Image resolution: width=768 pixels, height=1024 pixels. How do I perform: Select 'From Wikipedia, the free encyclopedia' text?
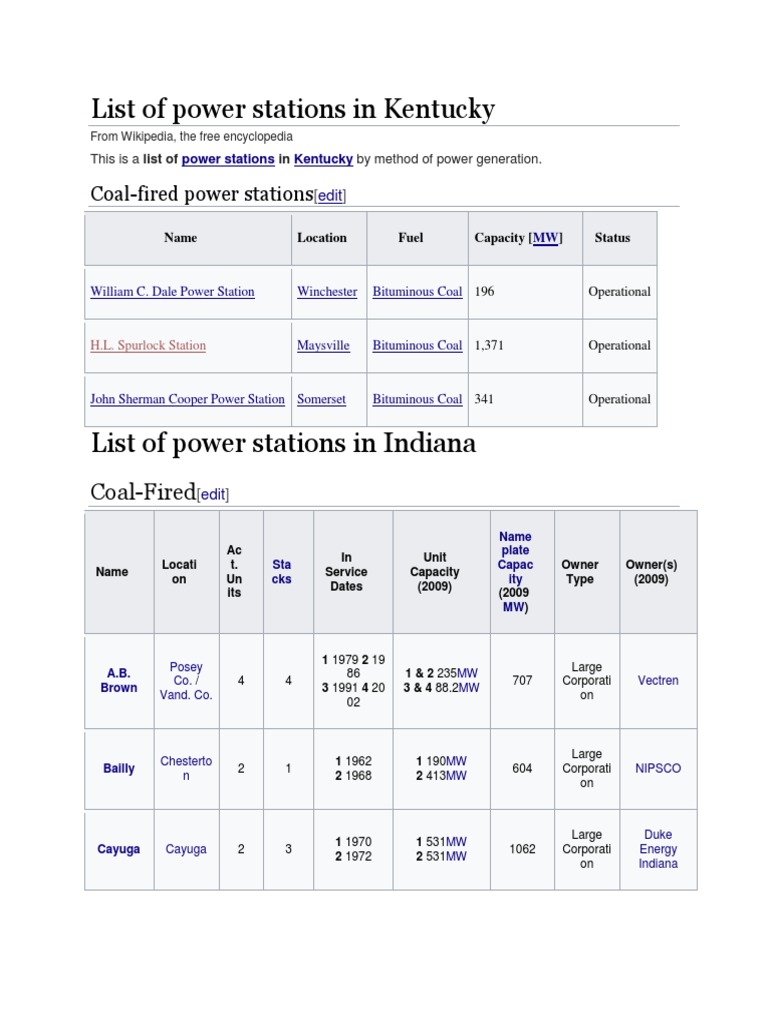pyautogui.click(x=191, y=136)
